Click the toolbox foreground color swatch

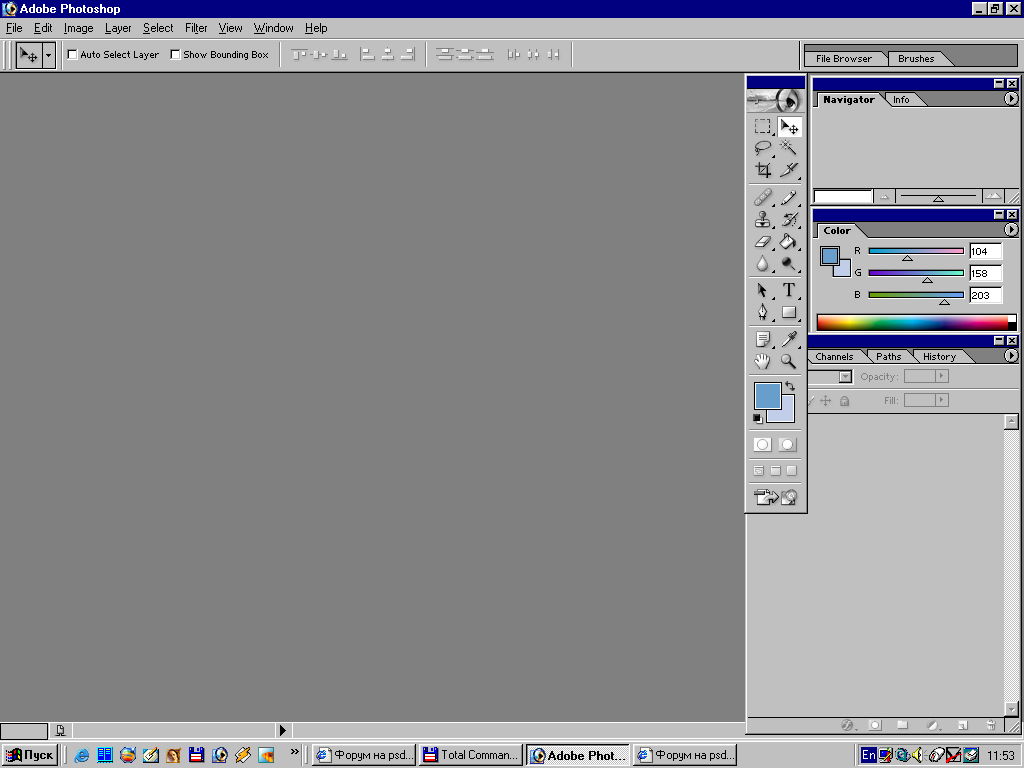coord(767,395)
